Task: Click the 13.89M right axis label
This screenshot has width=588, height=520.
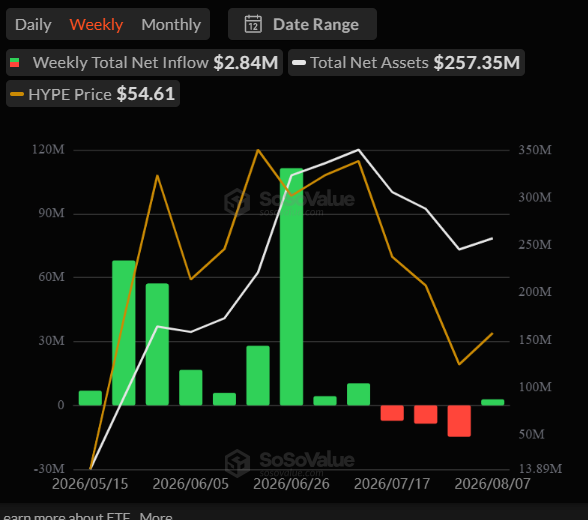Action: point(540,469)
